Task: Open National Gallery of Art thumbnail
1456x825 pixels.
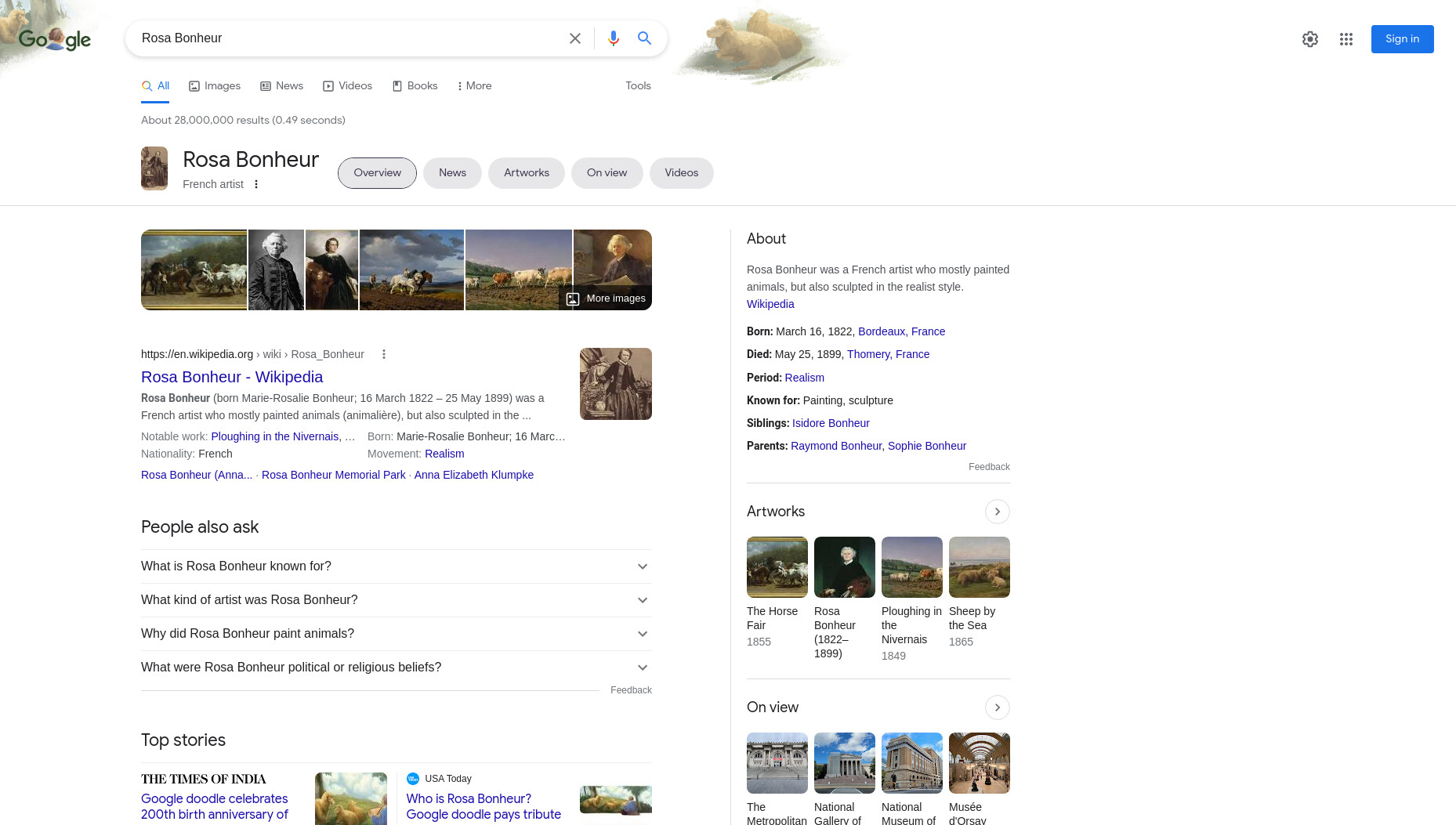Action: 845,763
